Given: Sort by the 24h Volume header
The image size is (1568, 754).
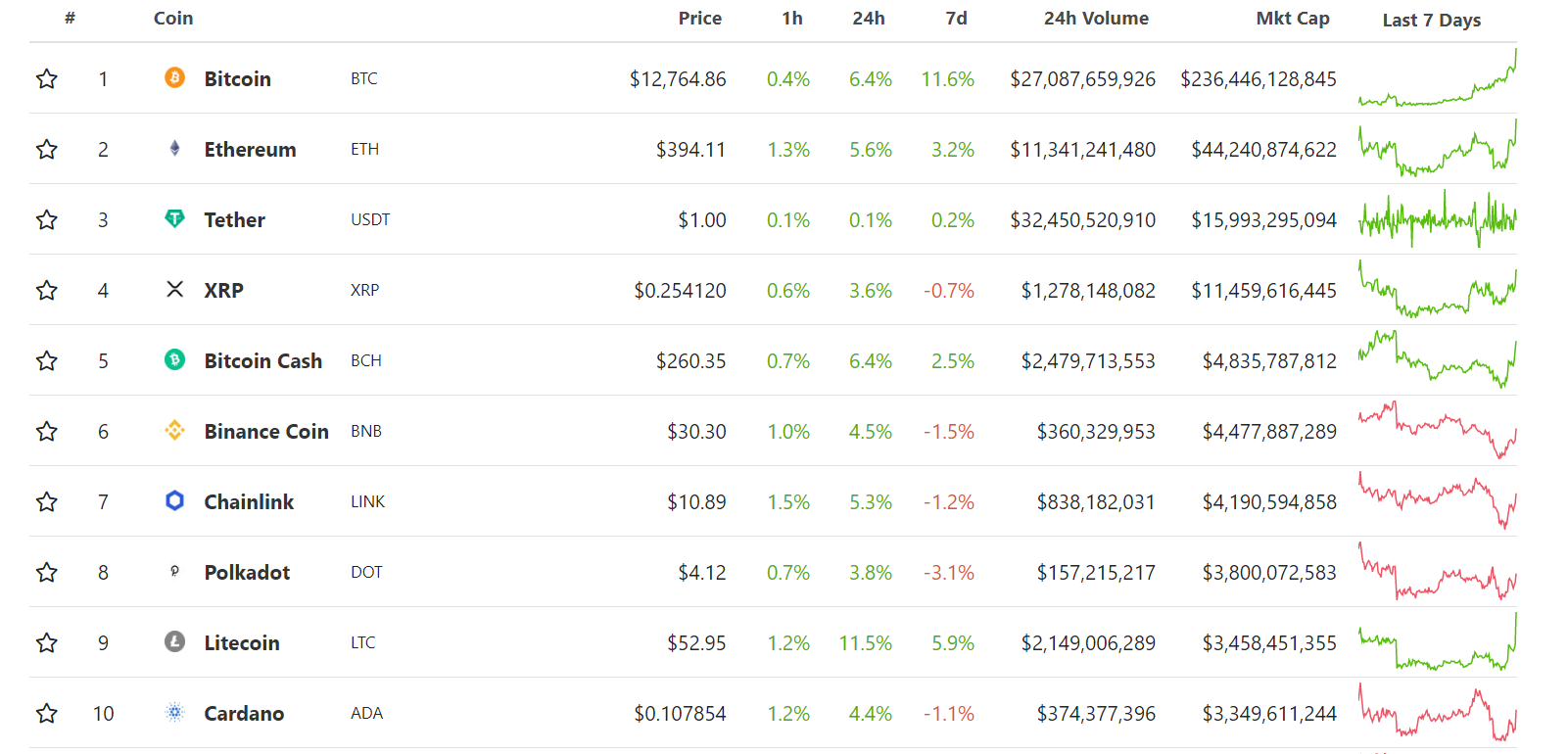Looking at the screenshot, I should 1096,19.
